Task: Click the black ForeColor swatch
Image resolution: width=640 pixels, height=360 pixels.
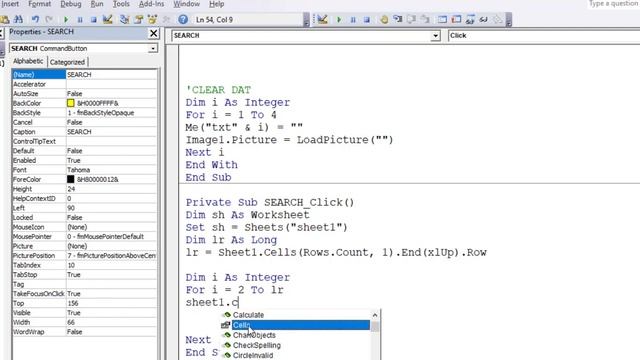Action: (x=71, y=179)
